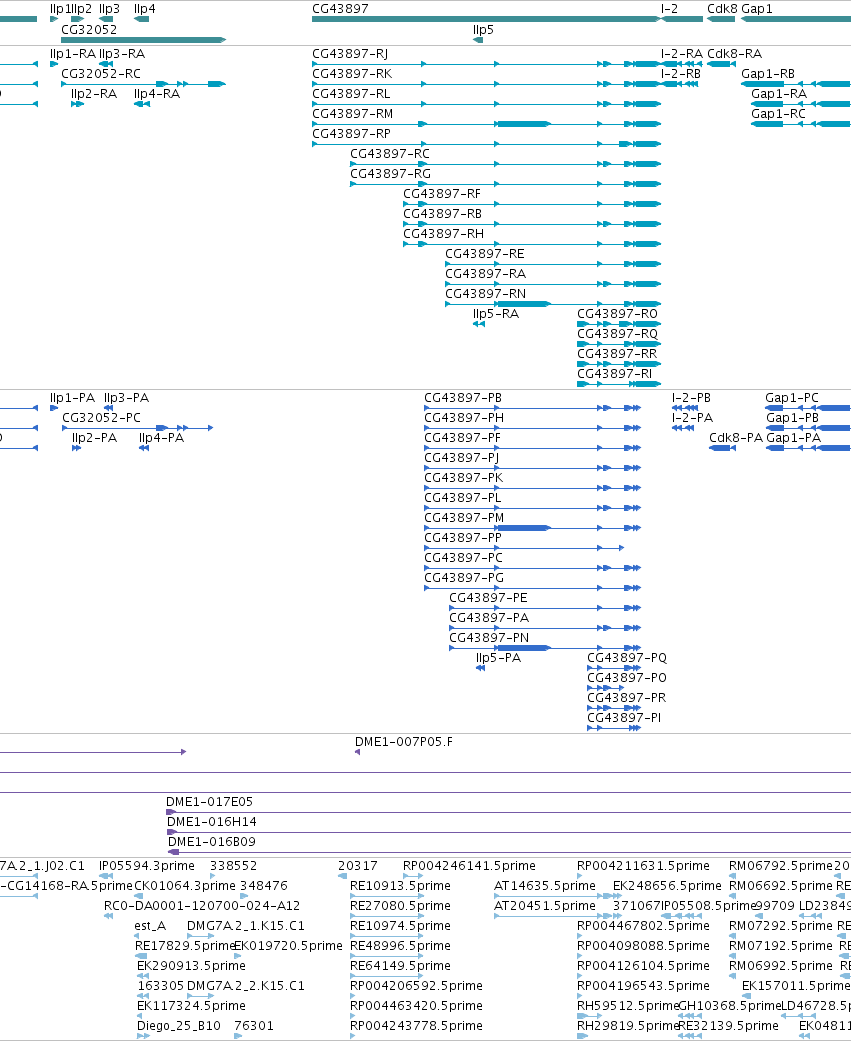The image size is (851, 1041).
Task: Click the Gap1-RB transcript label
Action: coord(768,74)
